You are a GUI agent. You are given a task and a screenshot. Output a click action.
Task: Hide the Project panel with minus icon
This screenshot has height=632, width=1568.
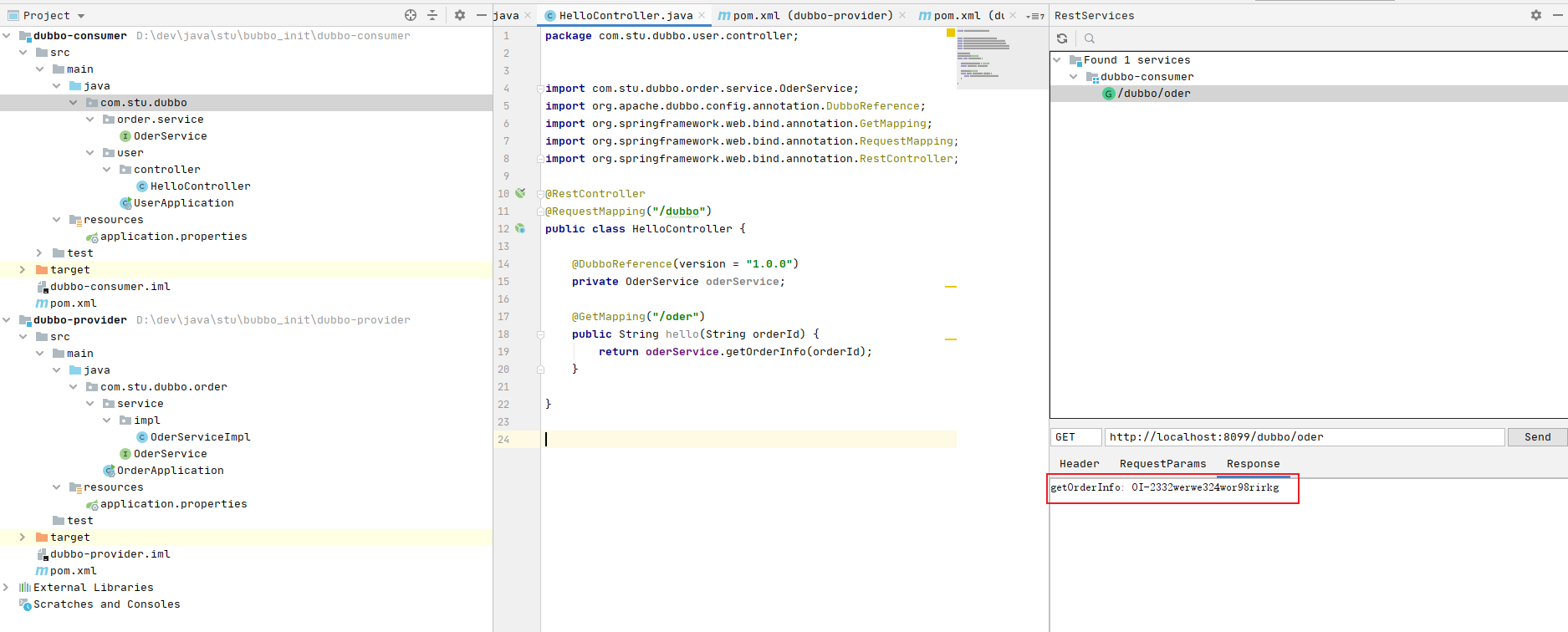[482, 15]
